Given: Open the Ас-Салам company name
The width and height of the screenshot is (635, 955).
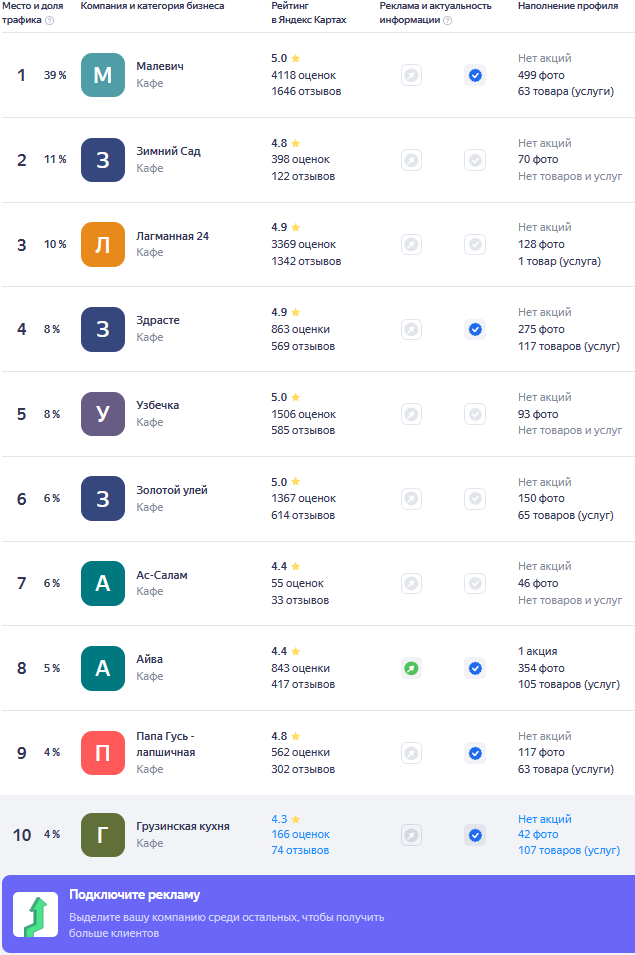Looking at the screenshot, I should tap(162, 575).
